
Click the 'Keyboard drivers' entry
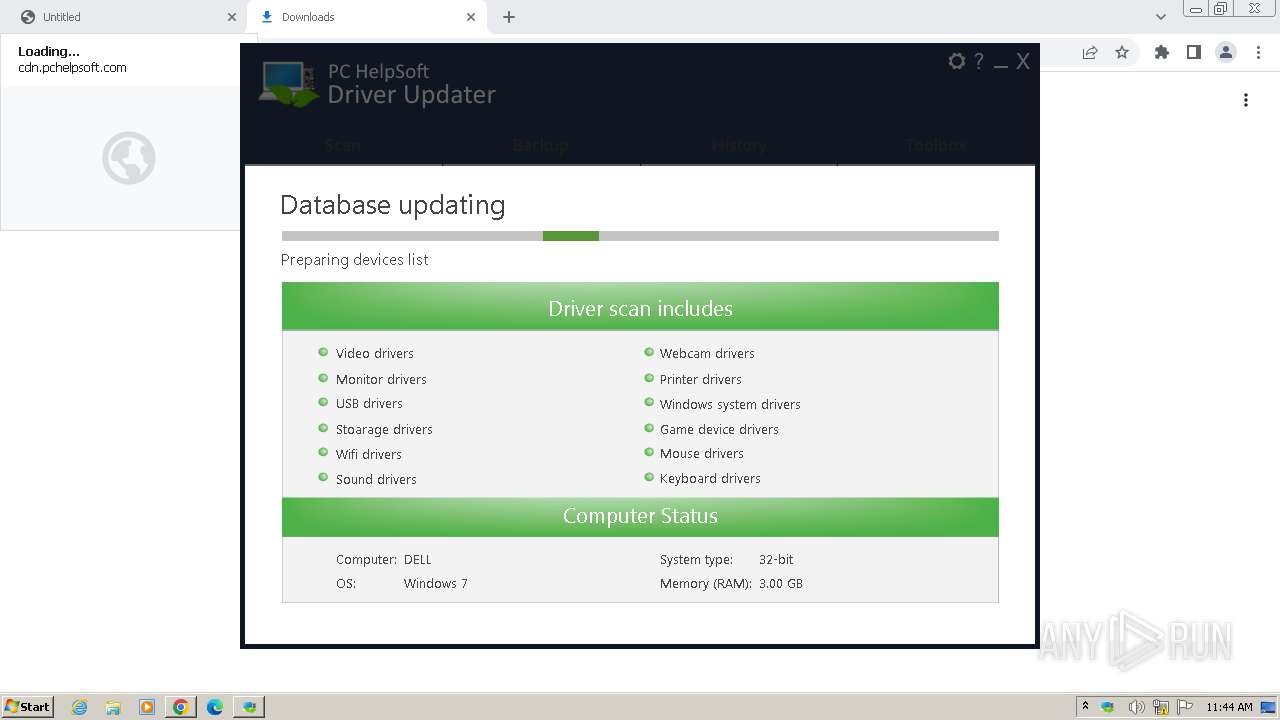click(710, 478)
